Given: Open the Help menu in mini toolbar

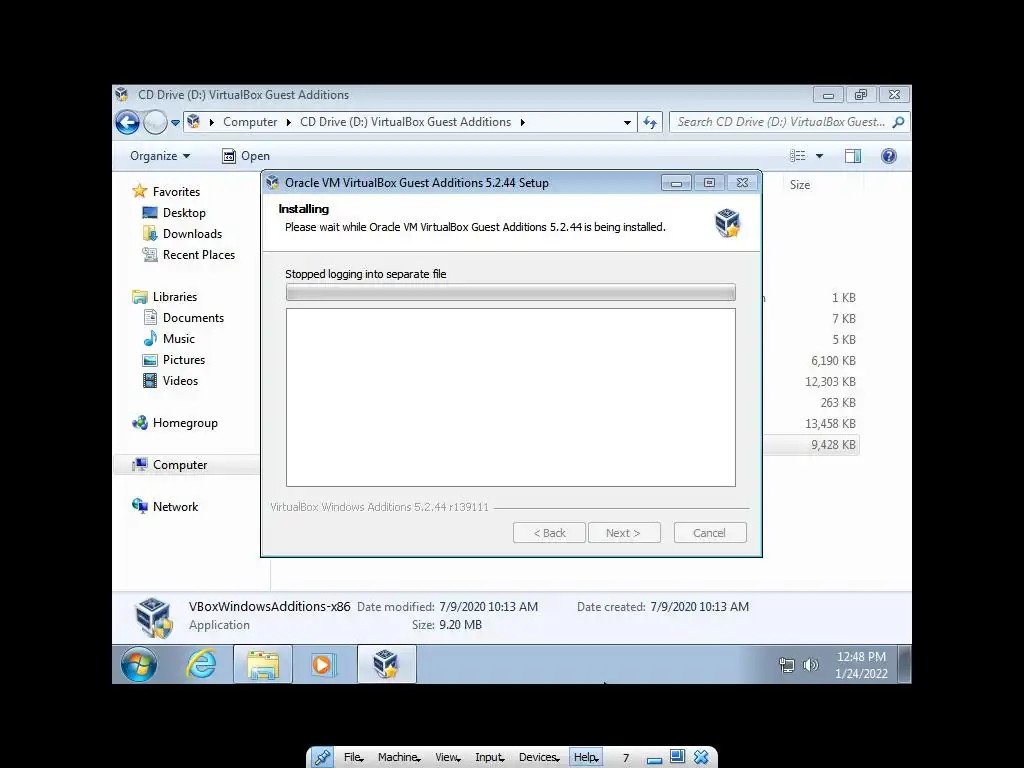Looking at the screenshot, I should pyautogui.click(x=586, y=757).
